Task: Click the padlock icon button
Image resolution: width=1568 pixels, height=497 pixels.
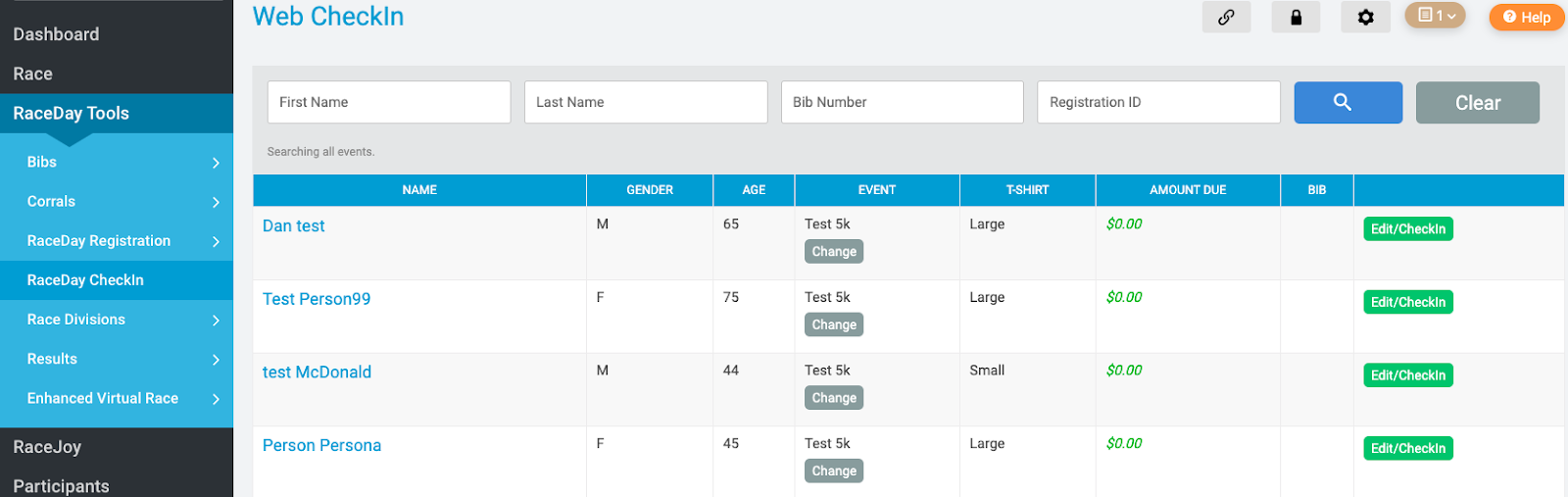Action: 1296,17
